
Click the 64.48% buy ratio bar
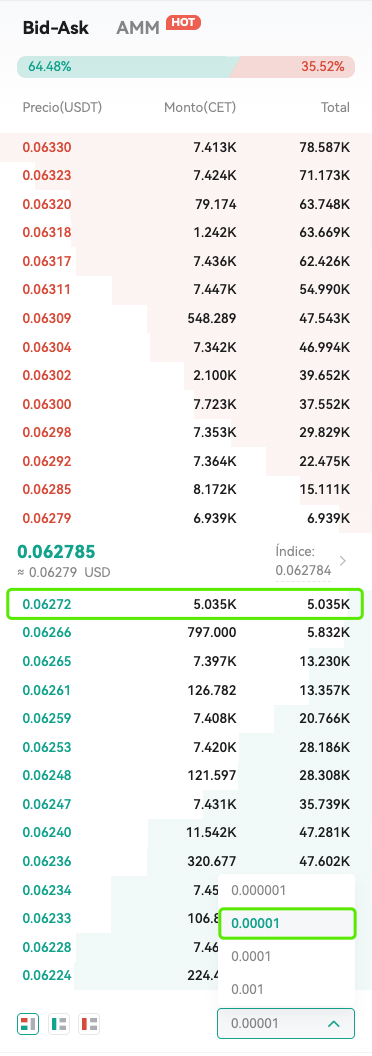[127, 67]
